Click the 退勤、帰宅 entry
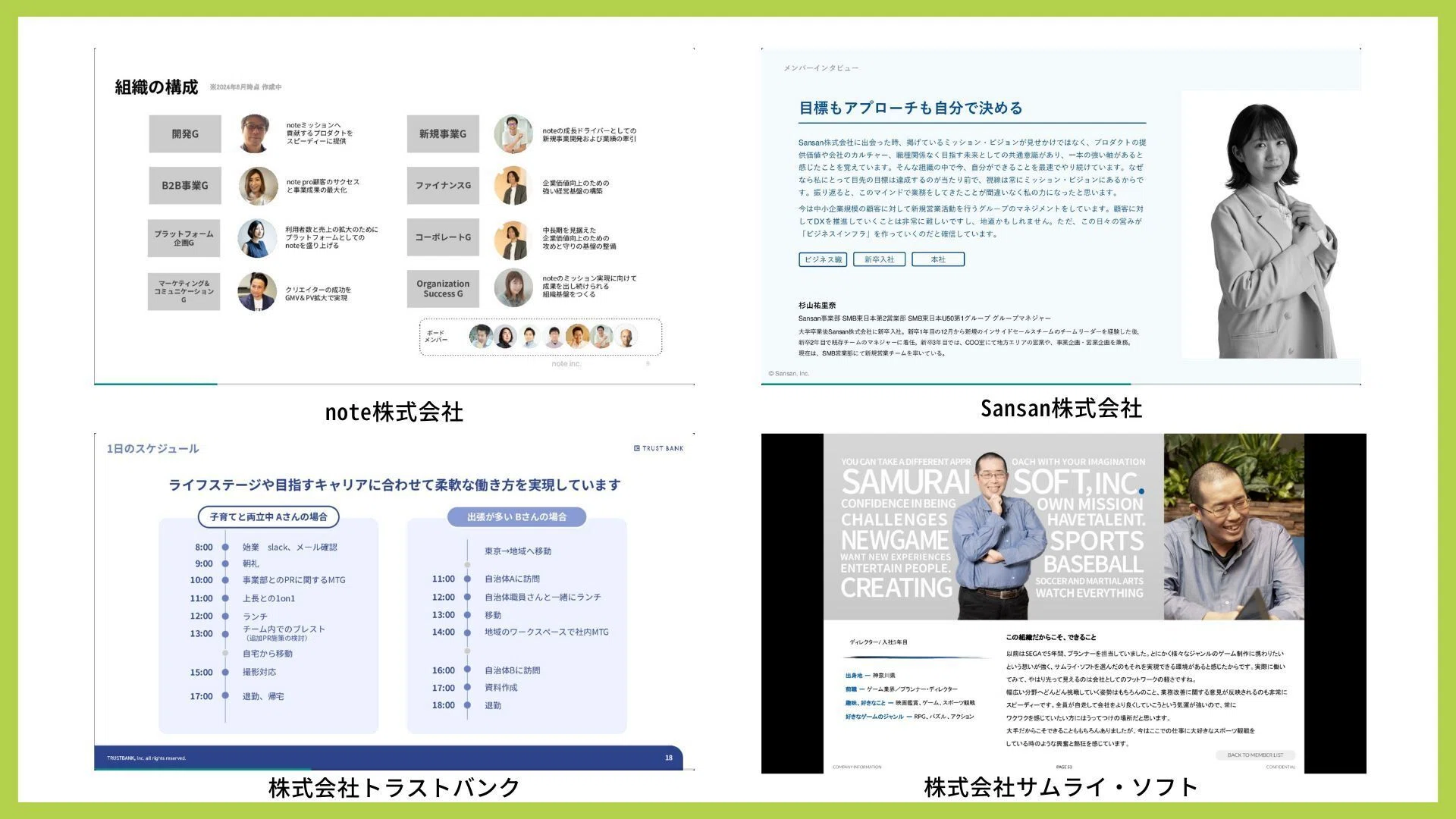 [x=263, y=697]
